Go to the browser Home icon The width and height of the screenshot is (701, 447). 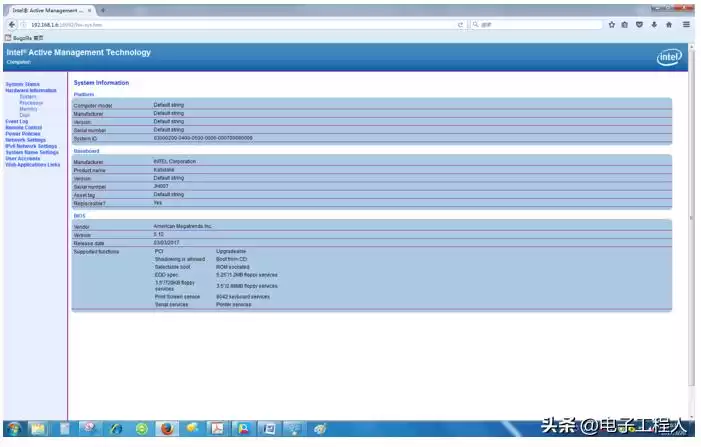668,24
